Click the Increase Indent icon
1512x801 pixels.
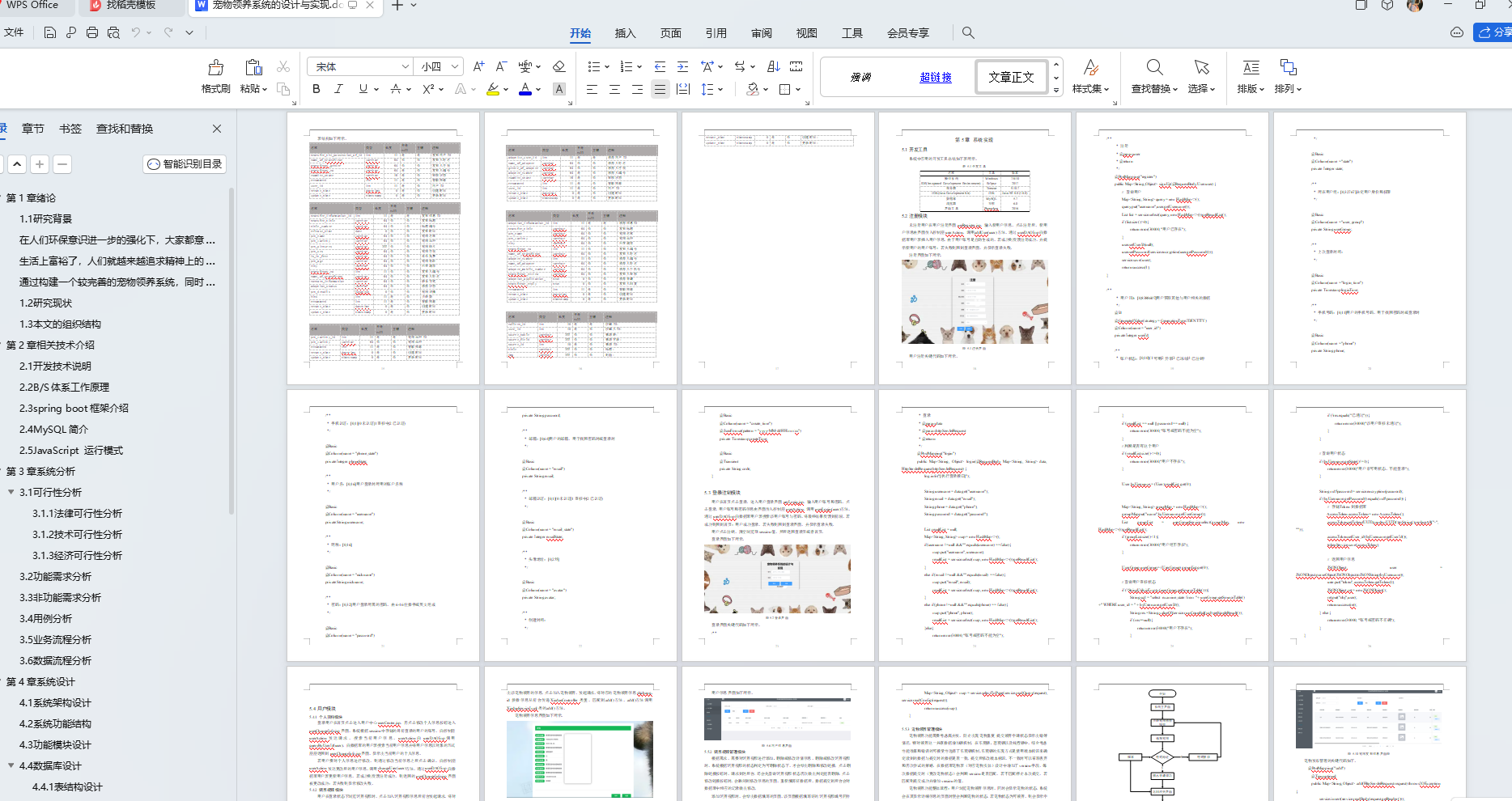[682, 66]
